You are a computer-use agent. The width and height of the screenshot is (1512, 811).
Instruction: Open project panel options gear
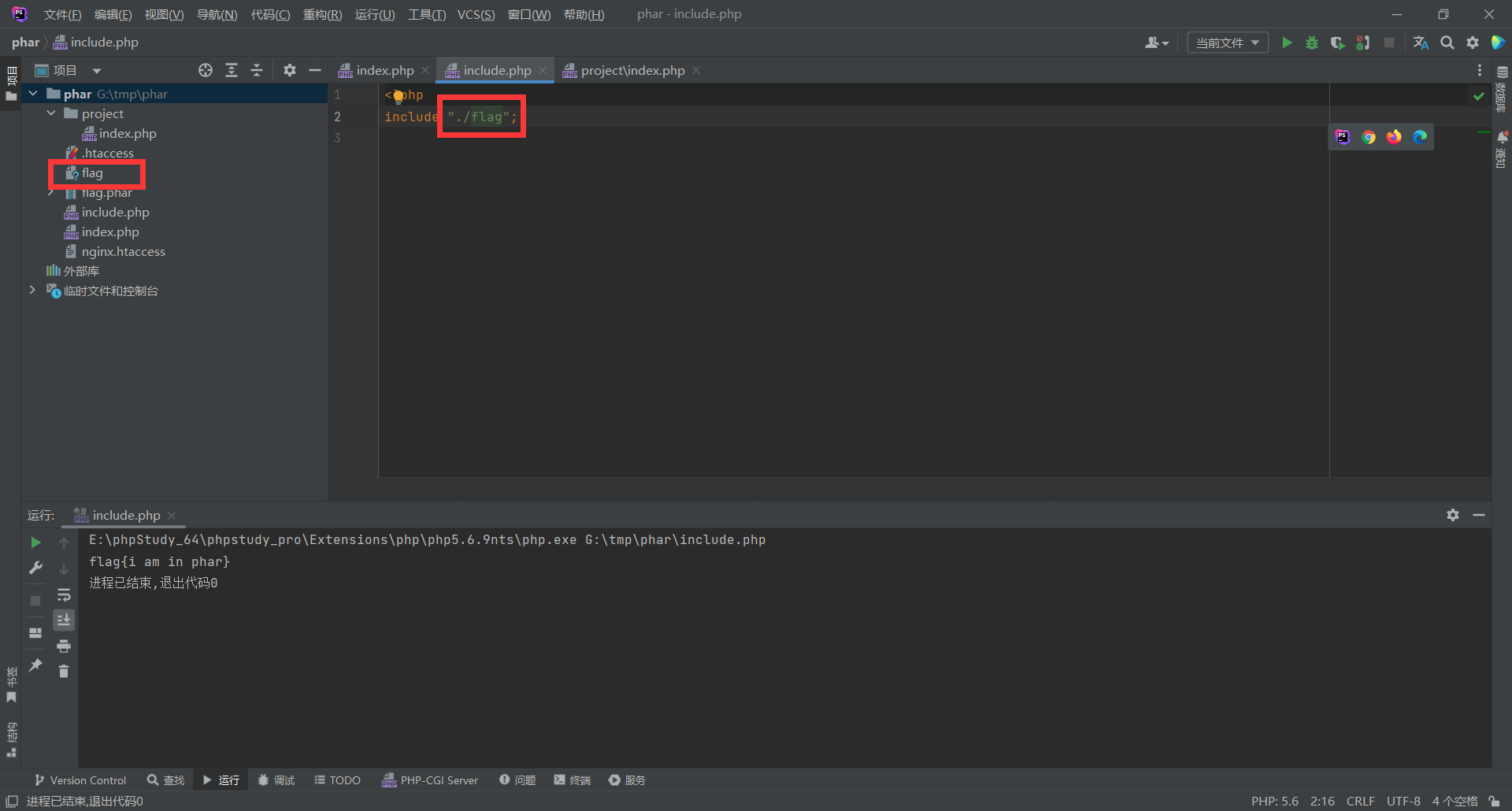(x=290, y=70)
